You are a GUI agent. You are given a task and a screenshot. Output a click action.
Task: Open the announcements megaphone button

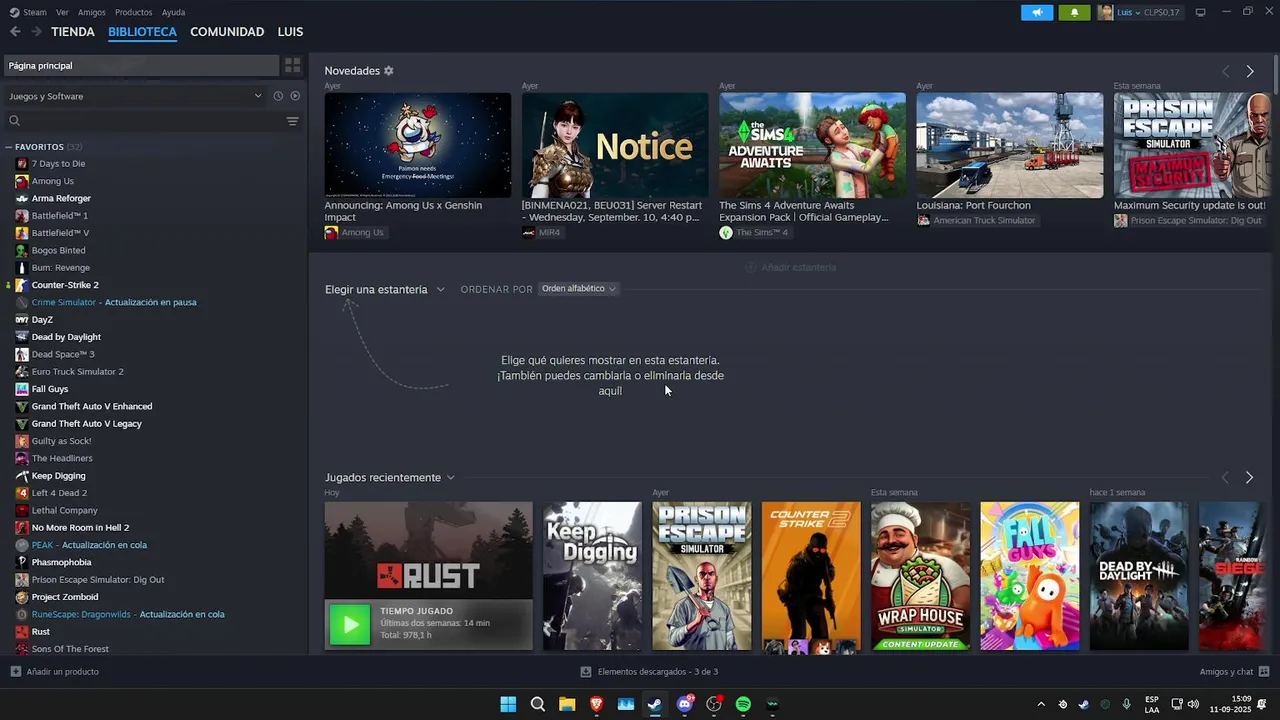point(1037,12)
